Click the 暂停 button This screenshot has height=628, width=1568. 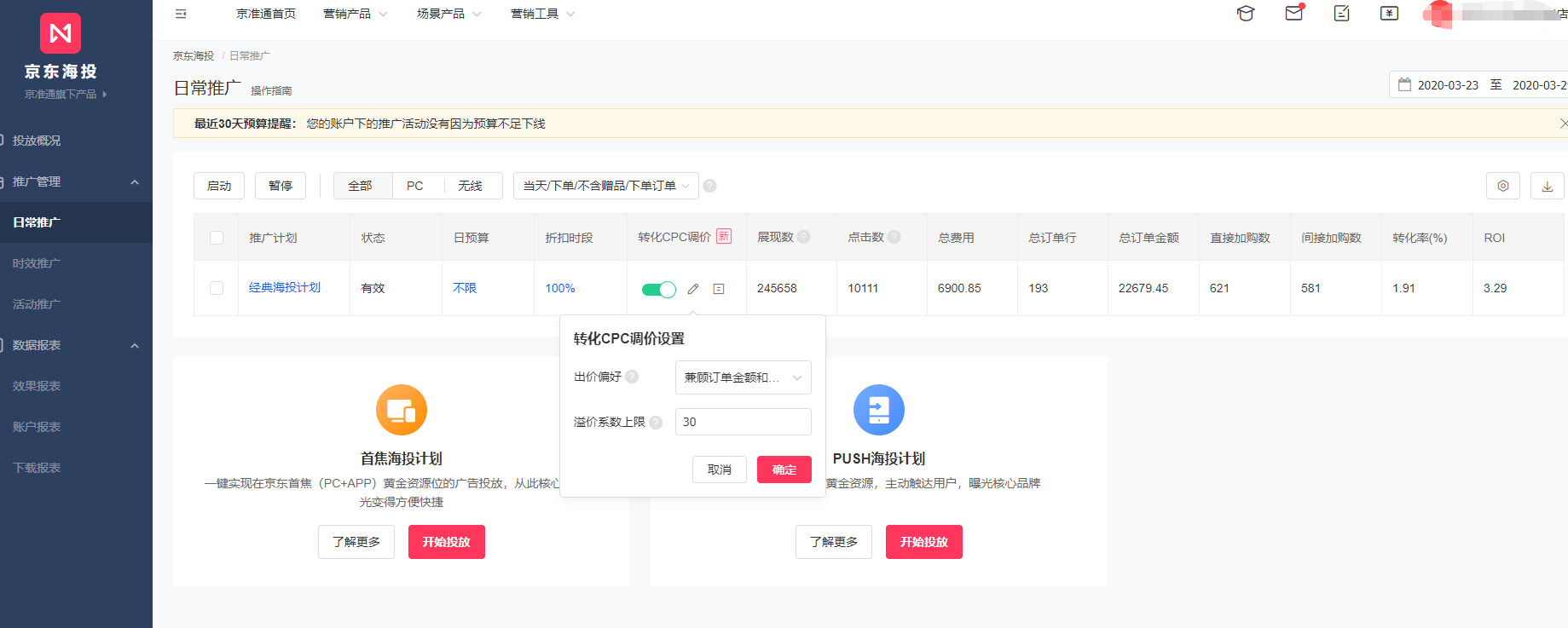point(281,186)
